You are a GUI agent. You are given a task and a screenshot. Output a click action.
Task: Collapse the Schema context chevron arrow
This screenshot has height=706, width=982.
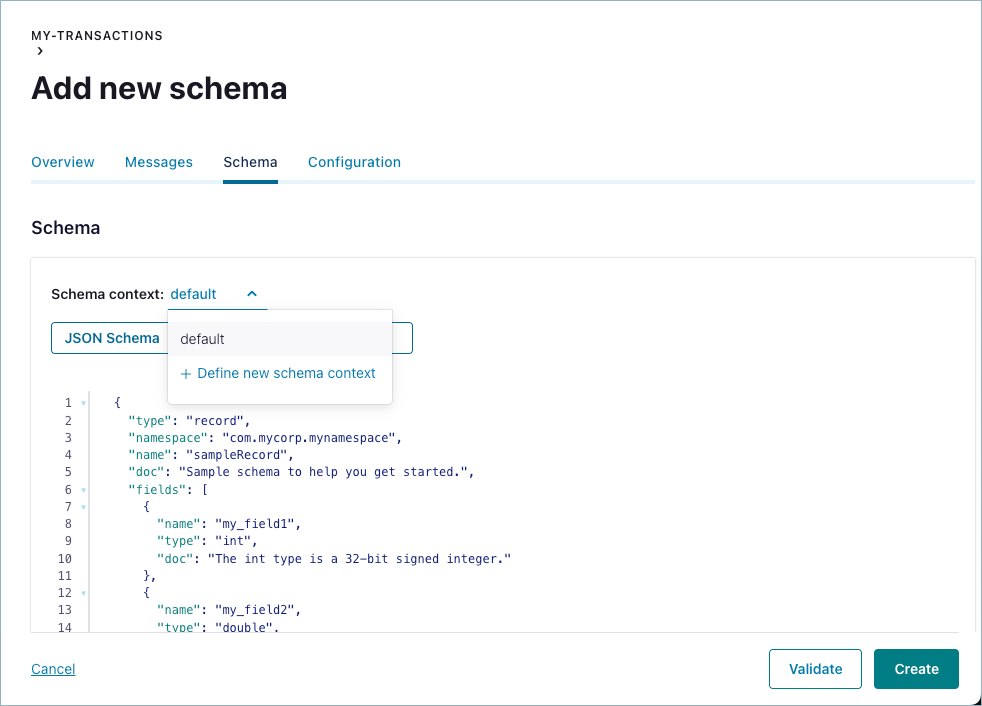252,294
